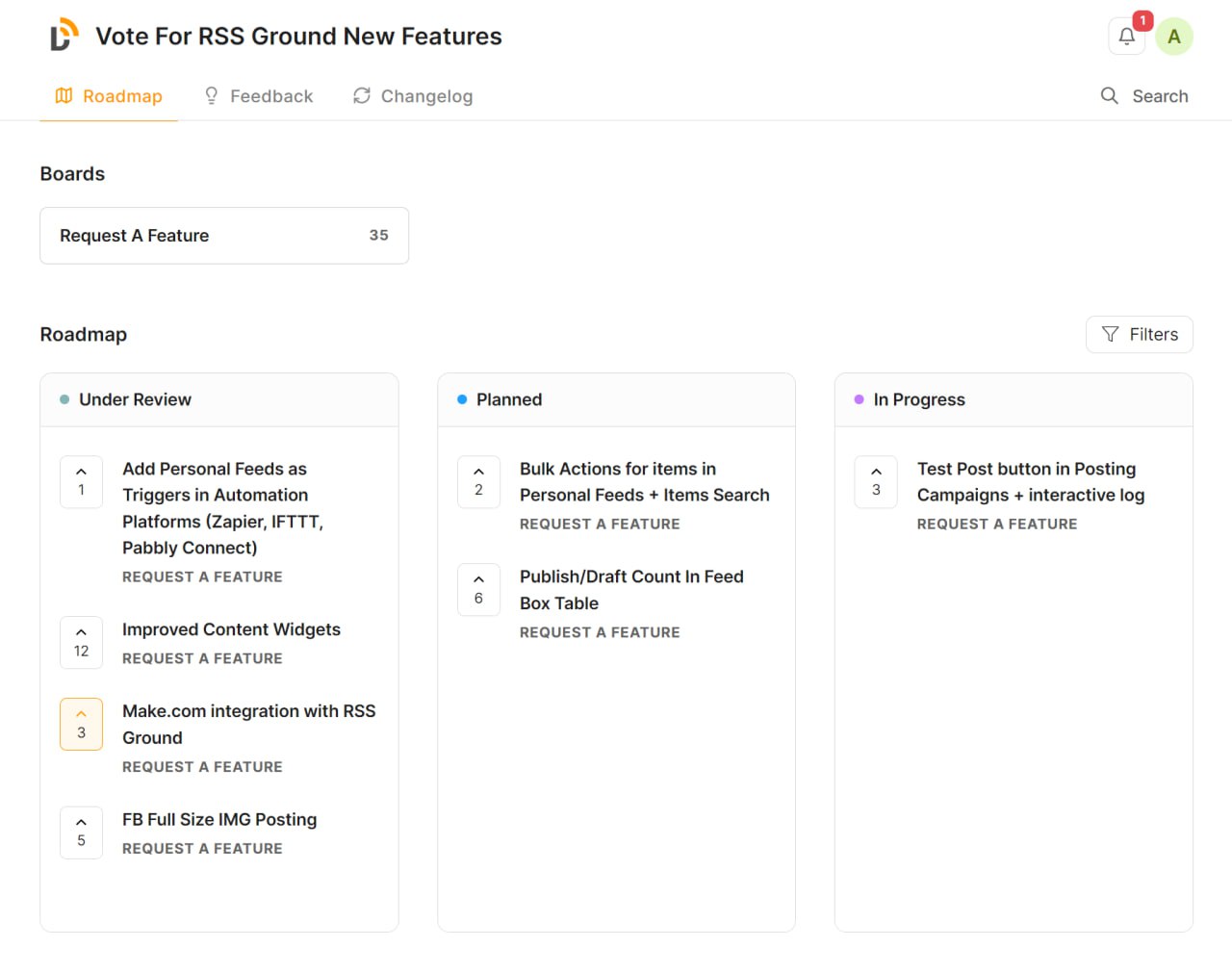Upvote Improved Content Widgets
Viewport: 1232px width, 973px height.
pos(81,642)
